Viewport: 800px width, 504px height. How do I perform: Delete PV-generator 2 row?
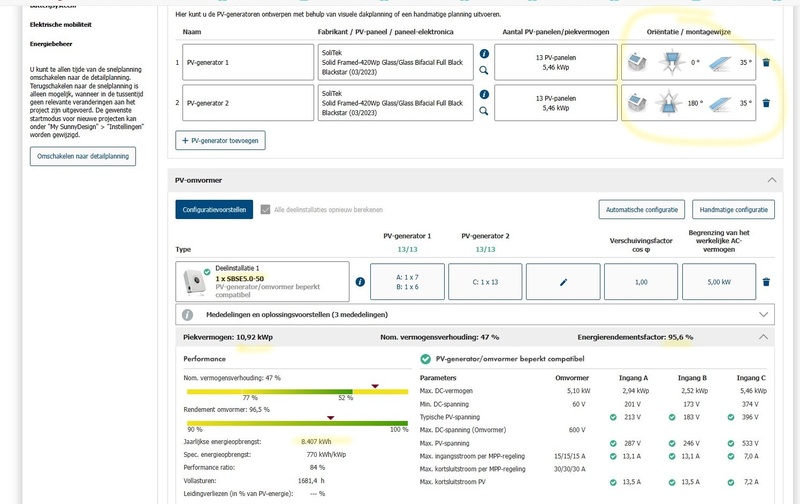pyautogui.click(x=766, y=103)
